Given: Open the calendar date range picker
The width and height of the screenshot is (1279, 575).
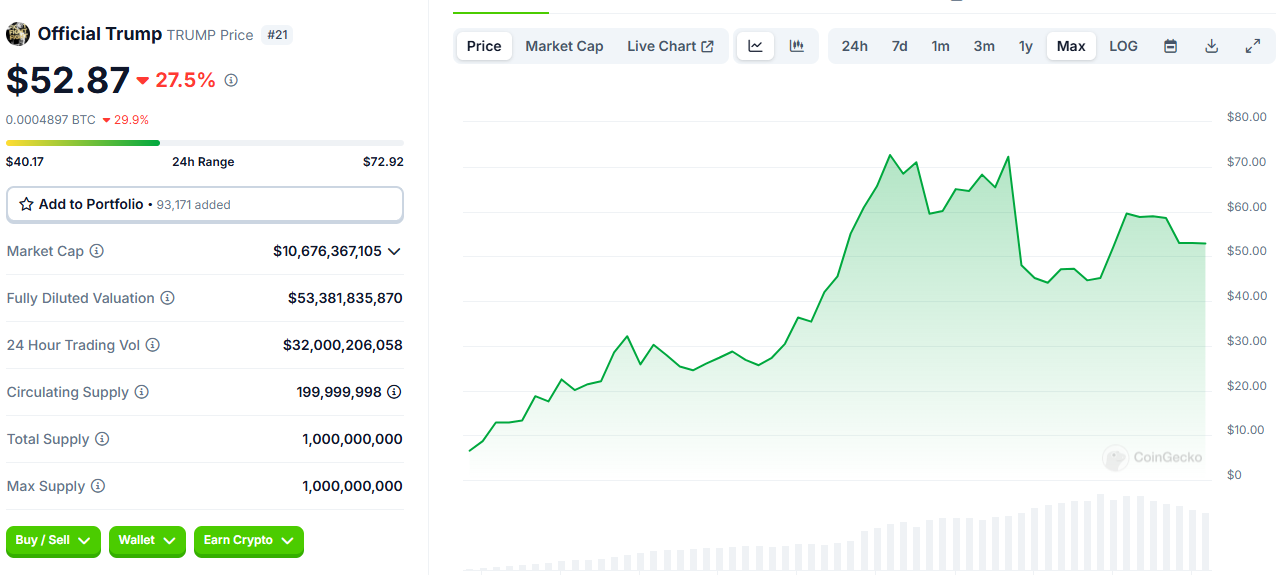Looking at the screenshot, I should pos(1170,46).
